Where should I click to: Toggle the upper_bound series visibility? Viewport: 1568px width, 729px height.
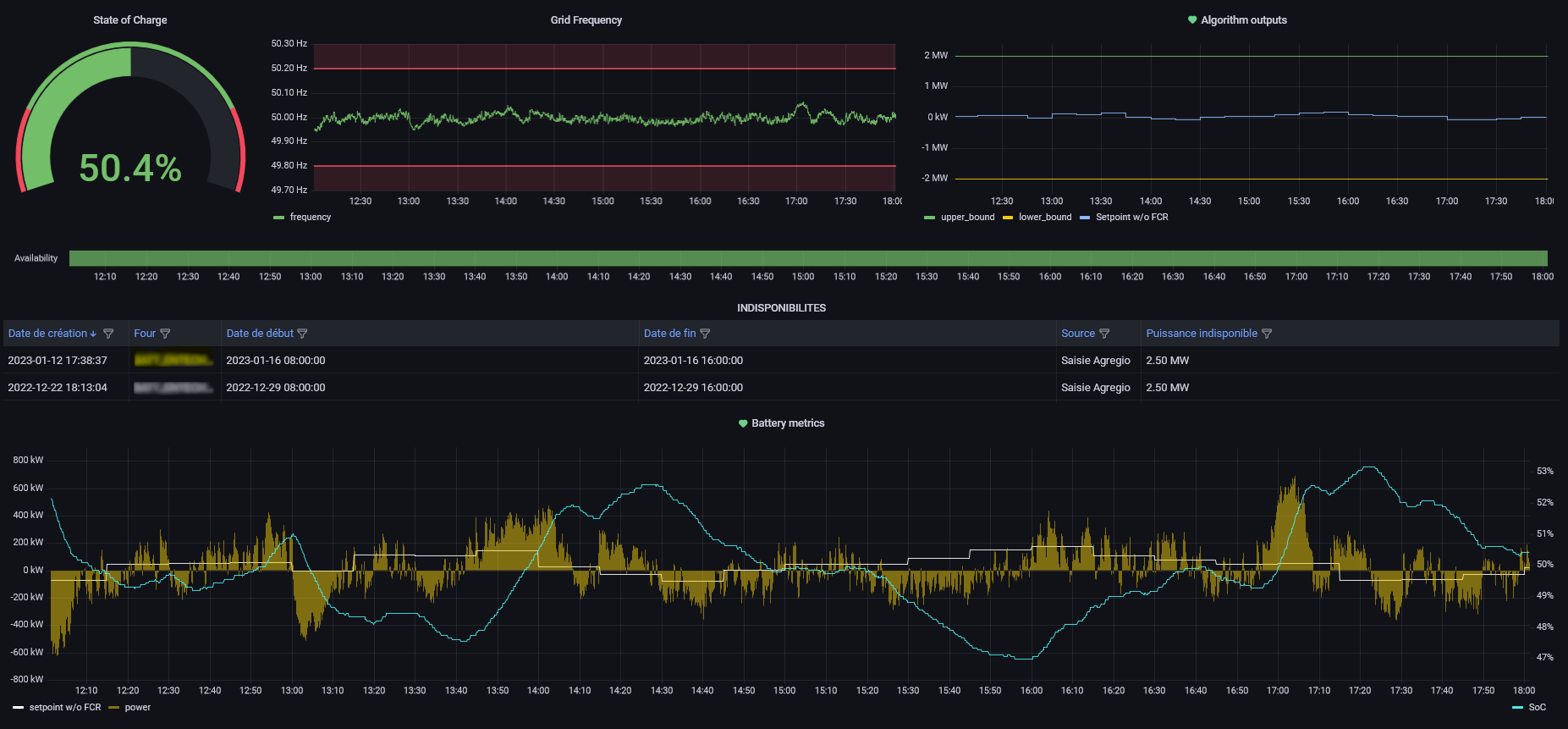click(x=967, y=218)
